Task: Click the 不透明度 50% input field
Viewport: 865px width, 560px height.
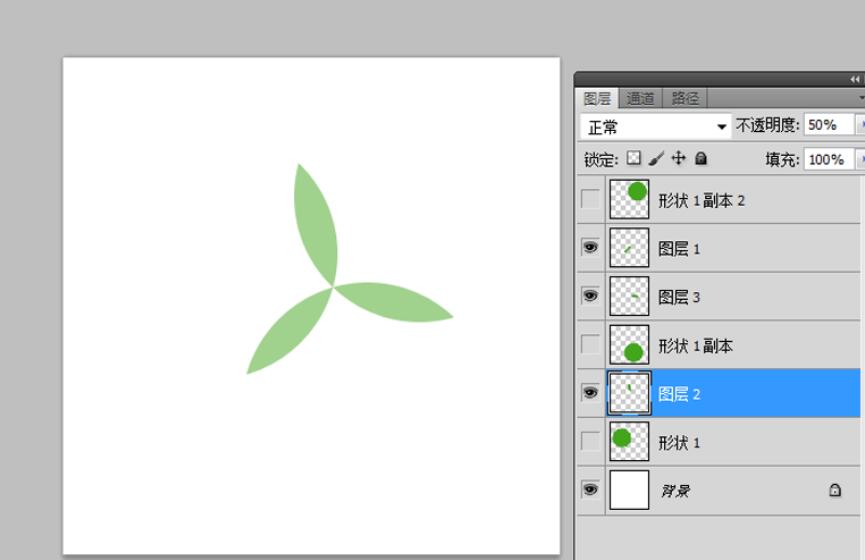Action: click(x=828, y=125)
